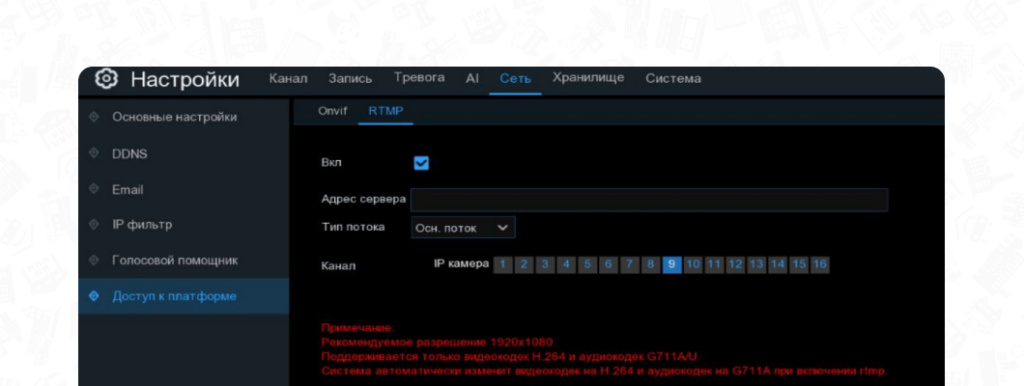Toggle IP camera channel 16
The width and height of the screenshot is (1024, 386).
[x=820, y=265]
